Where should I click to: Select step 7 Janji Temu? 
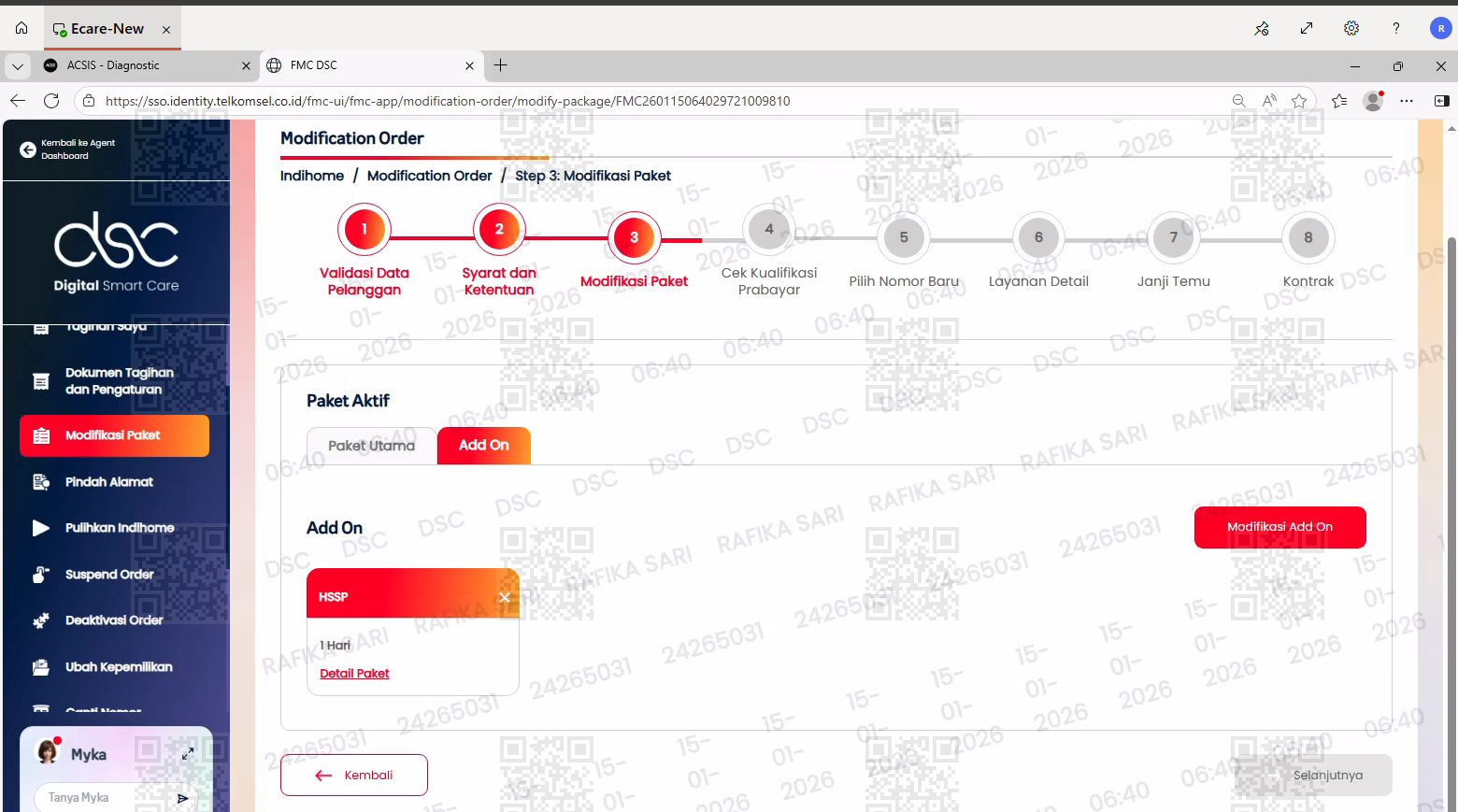coord(1174,237)
